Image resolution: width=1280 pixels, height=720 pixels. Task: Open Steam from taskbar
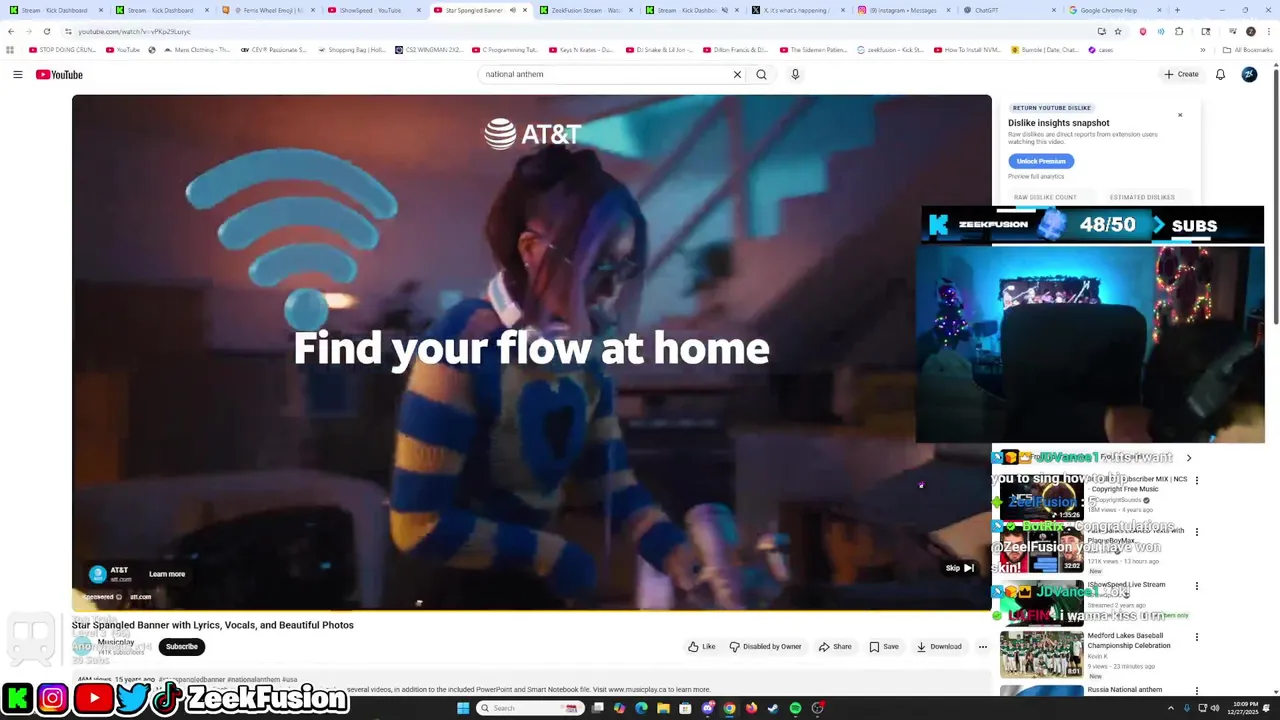coord(773,708)
